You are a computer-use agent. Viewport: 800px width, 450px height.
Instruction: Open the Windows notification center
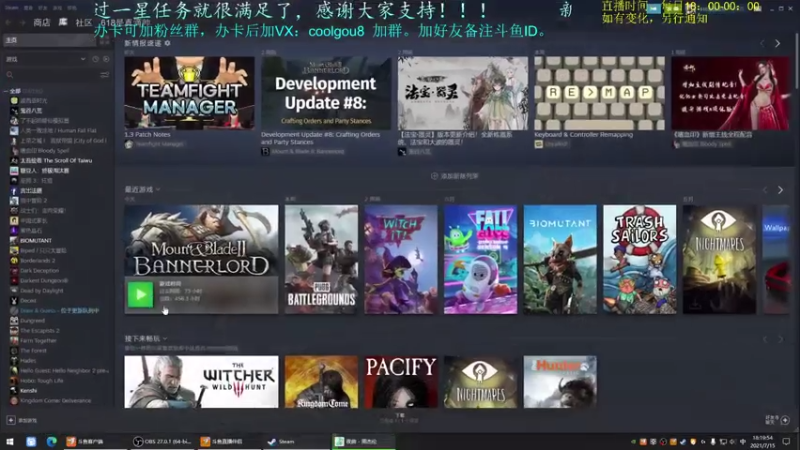(786, 441)
